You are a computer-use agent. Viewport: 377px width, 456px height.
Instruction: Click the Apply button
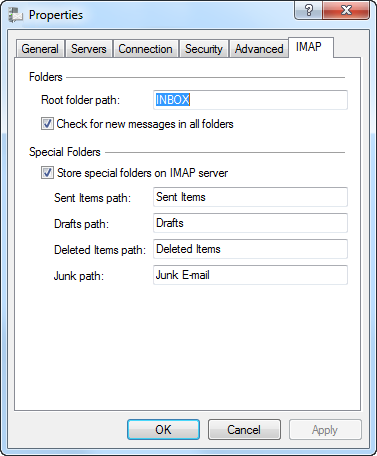(325, 430)
